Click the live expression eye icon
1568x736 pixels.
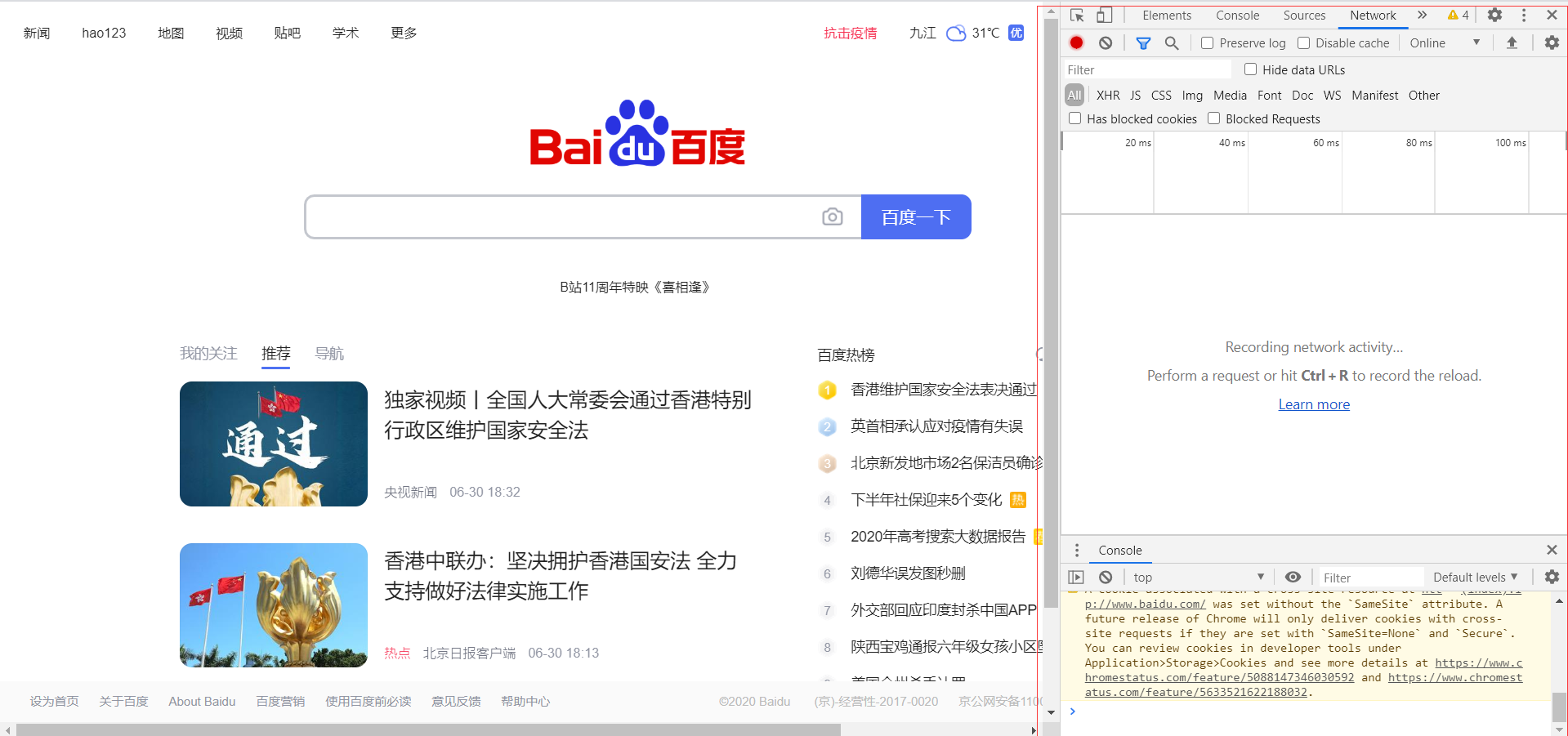(1293, 578)
